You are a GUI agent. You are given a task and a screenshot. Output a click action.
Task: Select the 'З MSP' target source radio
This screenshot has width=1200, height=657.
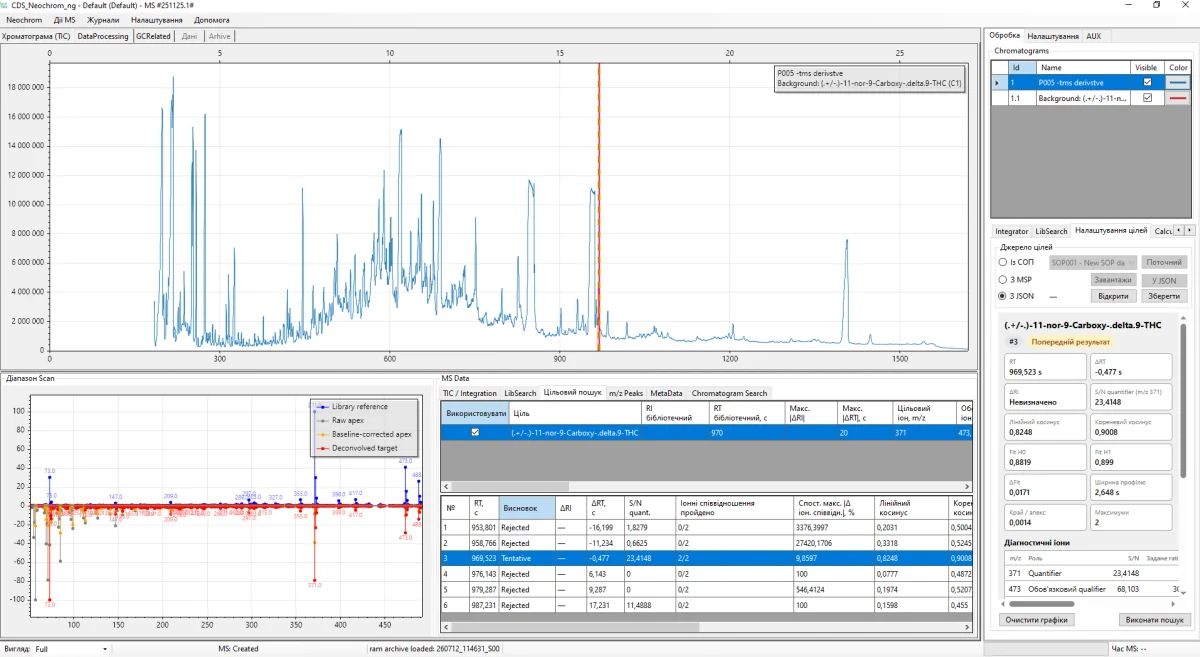(x=1003, y=279)
